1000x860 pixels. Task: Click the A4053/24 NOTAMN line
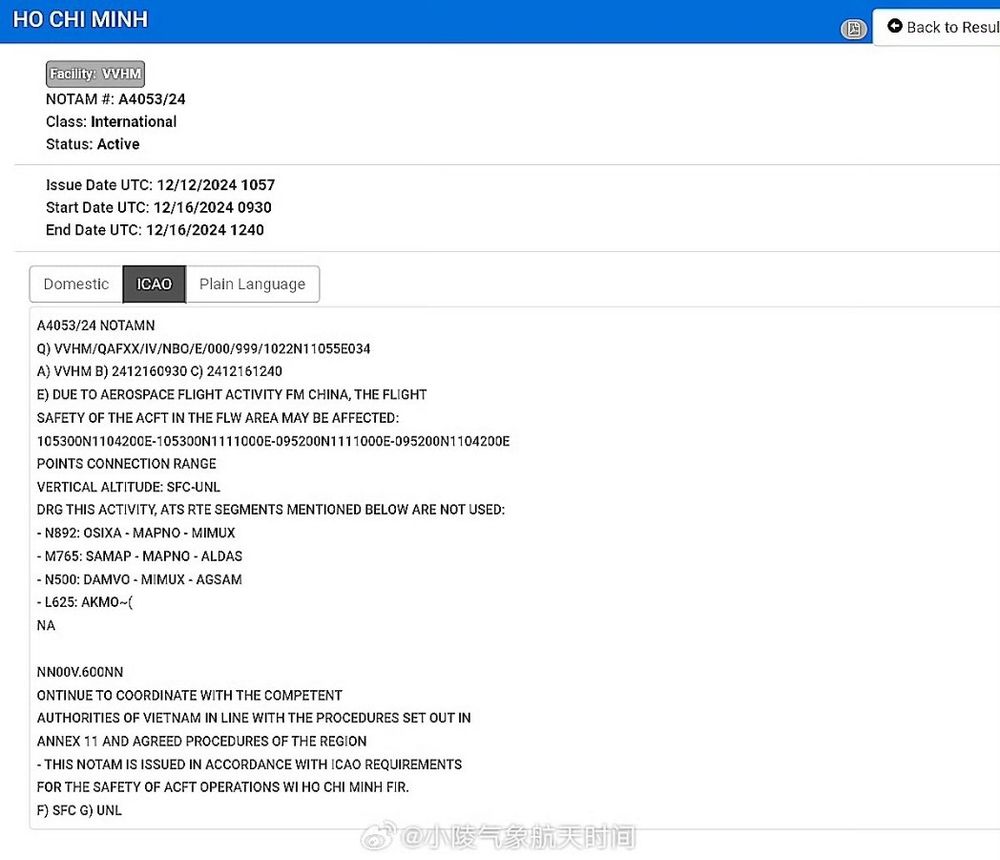coord(96,325)
